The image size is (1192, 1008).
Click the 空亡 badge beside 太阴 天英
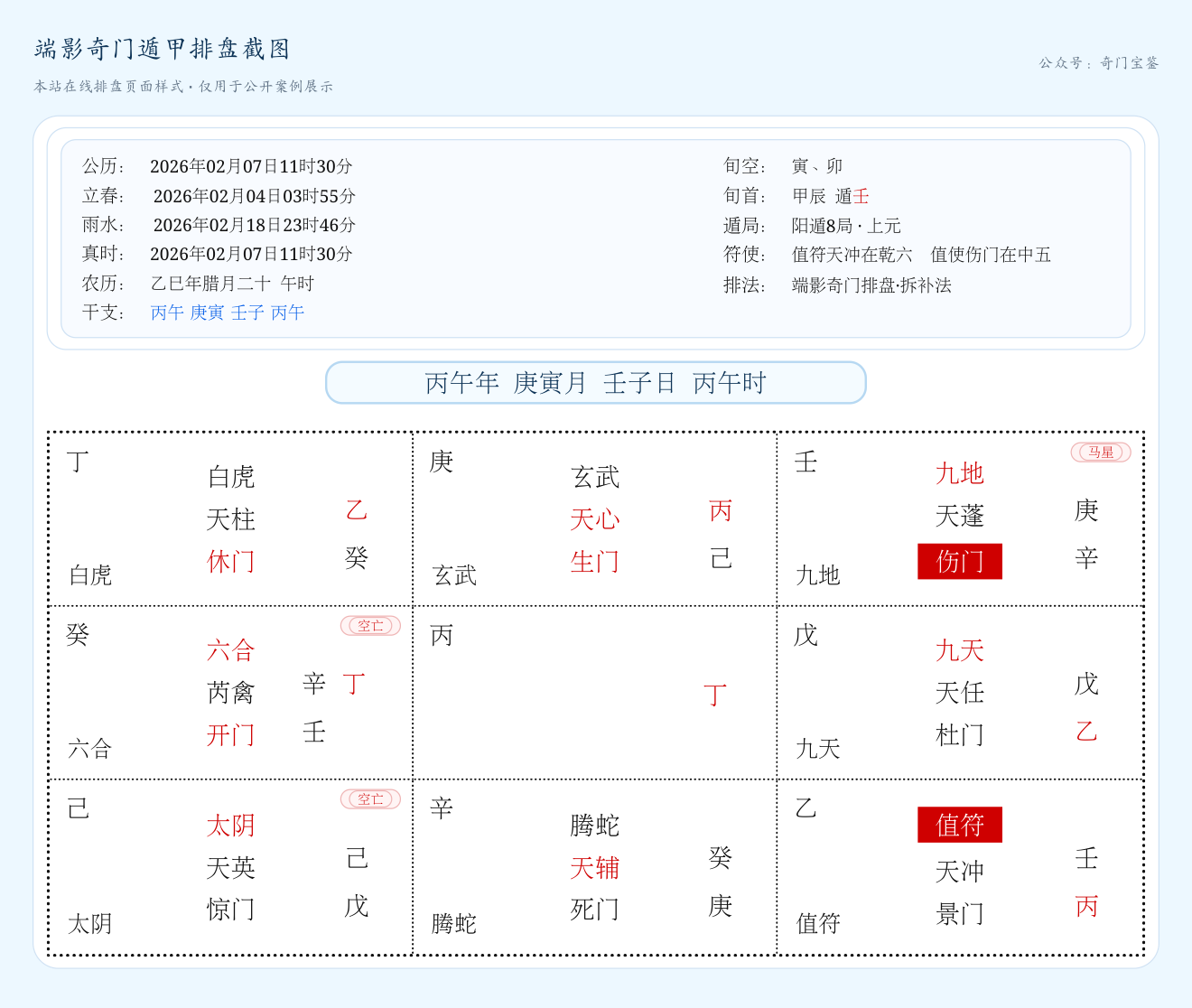click(370, 799)
